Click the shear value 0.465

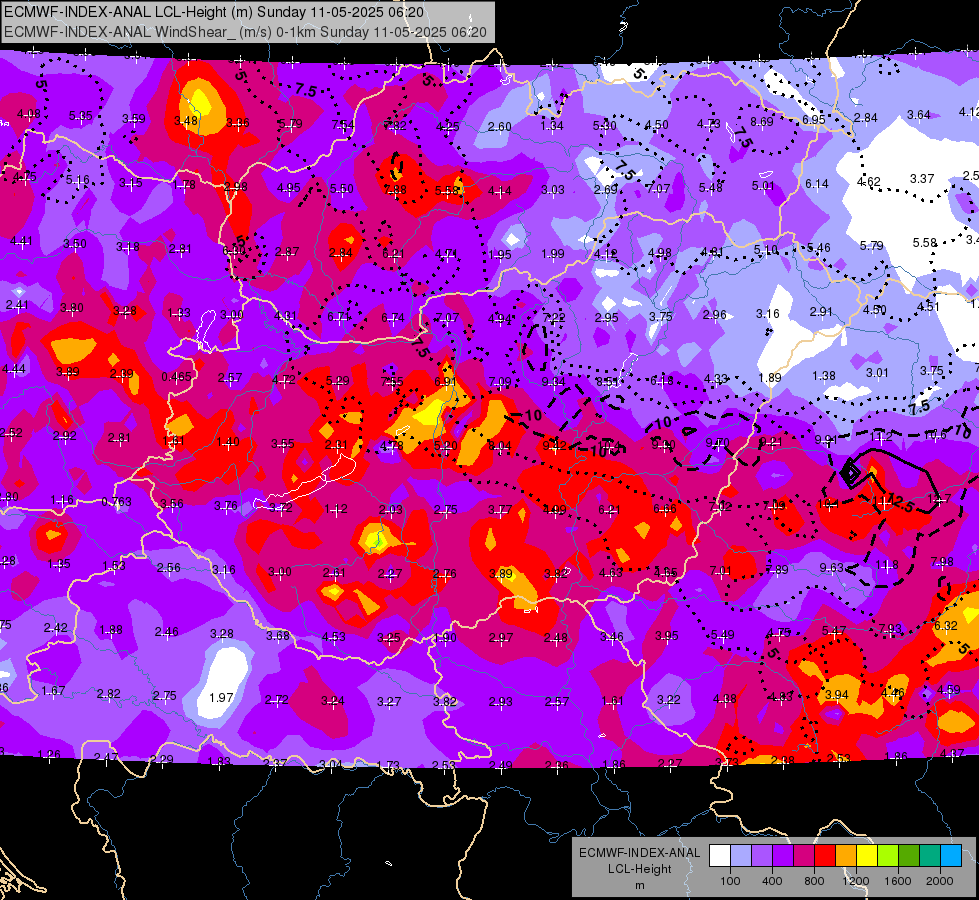pyautogui.click(x=176, y=377)
